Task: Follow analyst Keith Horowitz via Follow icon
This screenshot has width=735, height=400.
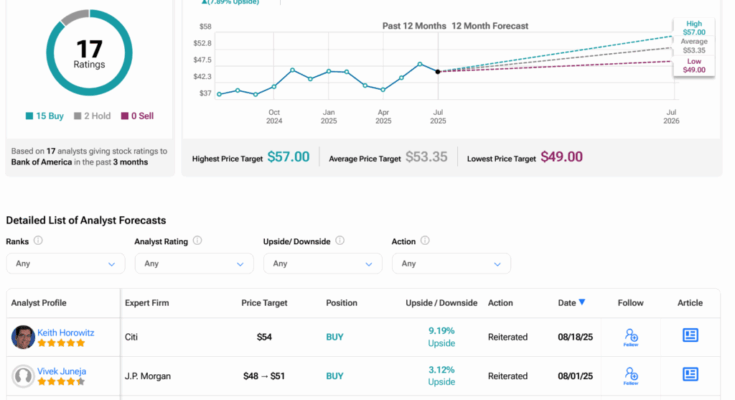Action: (x=630, y=337)
